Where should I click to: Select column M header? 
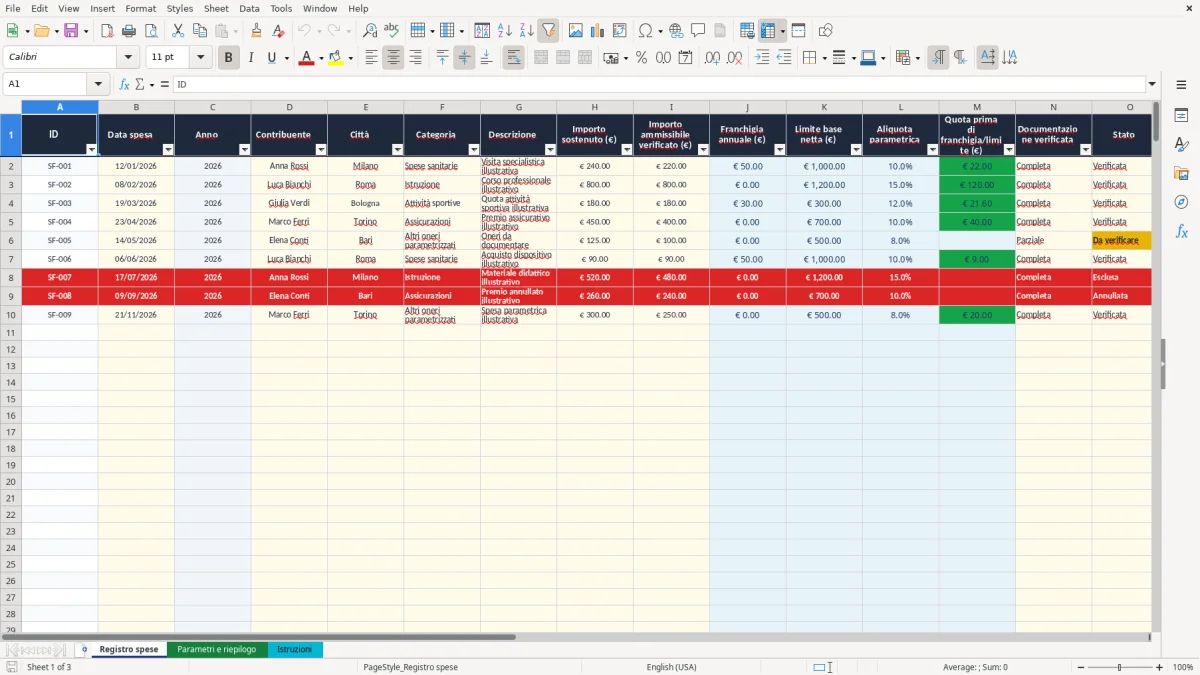977,107
